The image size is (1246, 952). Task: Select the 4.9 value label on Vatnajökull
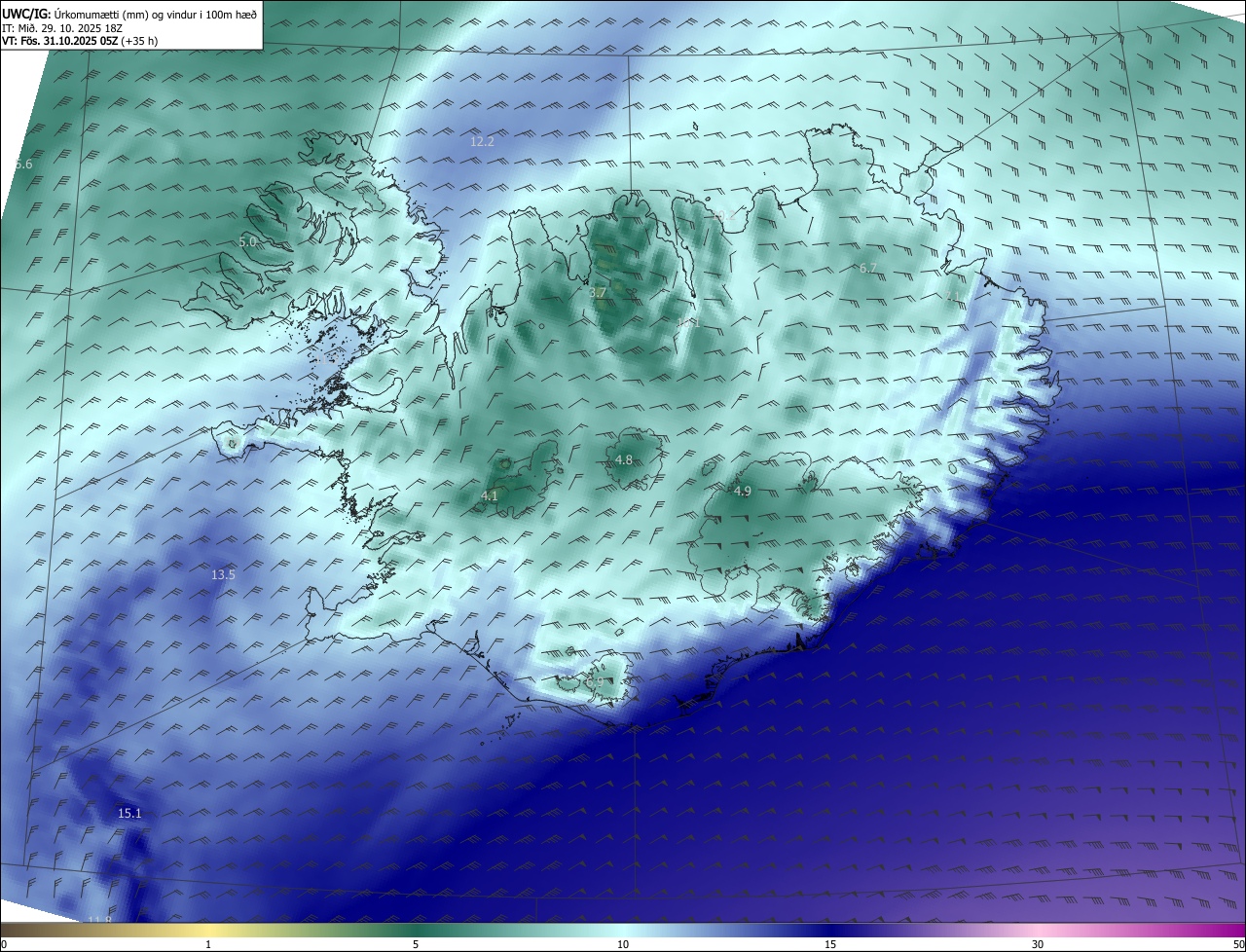(x=743, y=491)
